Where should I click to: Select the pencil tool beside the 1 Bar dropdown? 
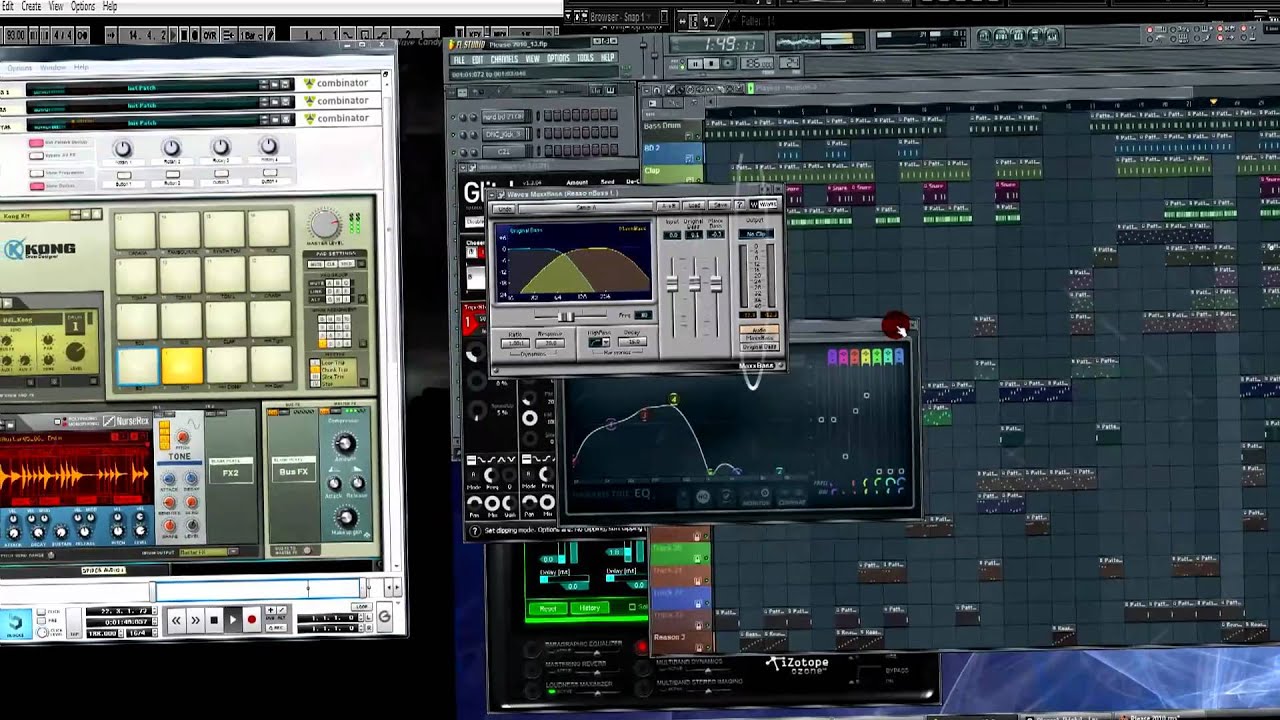(x=272, y=35)
